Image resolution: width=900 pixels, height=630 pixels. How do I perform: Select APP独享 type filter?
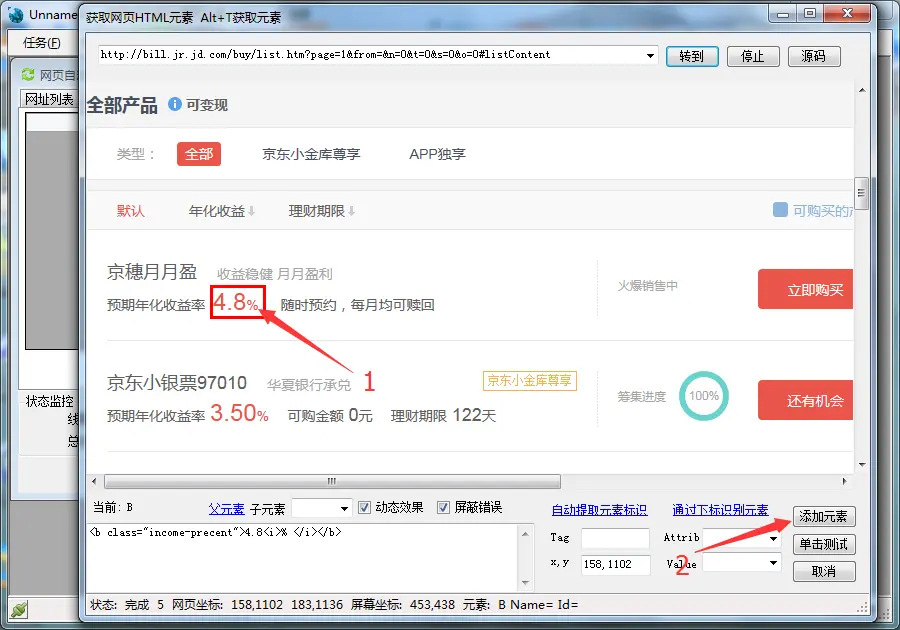[437, 154]
